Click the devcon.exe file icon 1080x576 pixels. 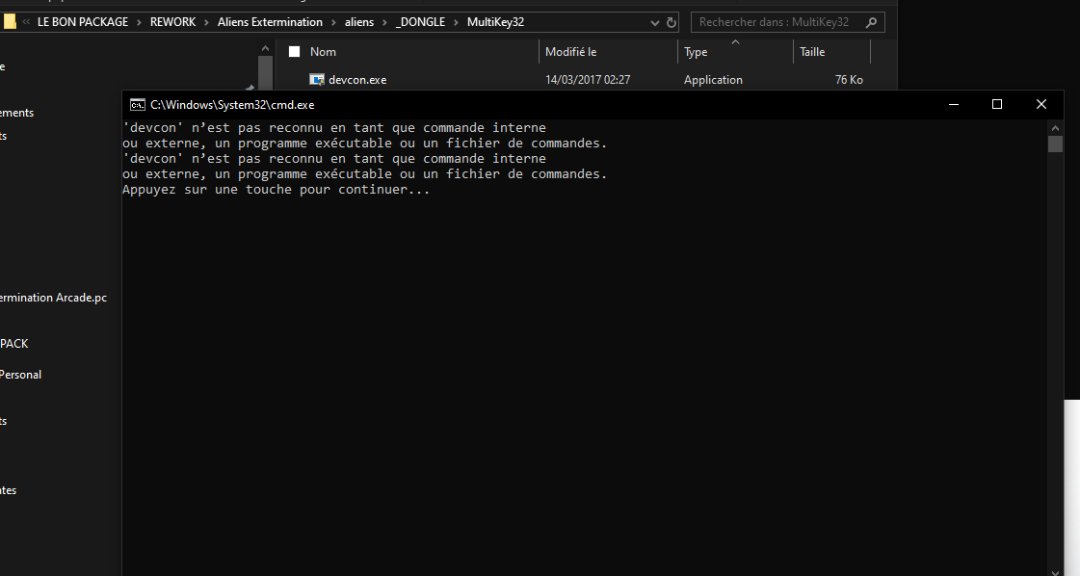[317, 80]
